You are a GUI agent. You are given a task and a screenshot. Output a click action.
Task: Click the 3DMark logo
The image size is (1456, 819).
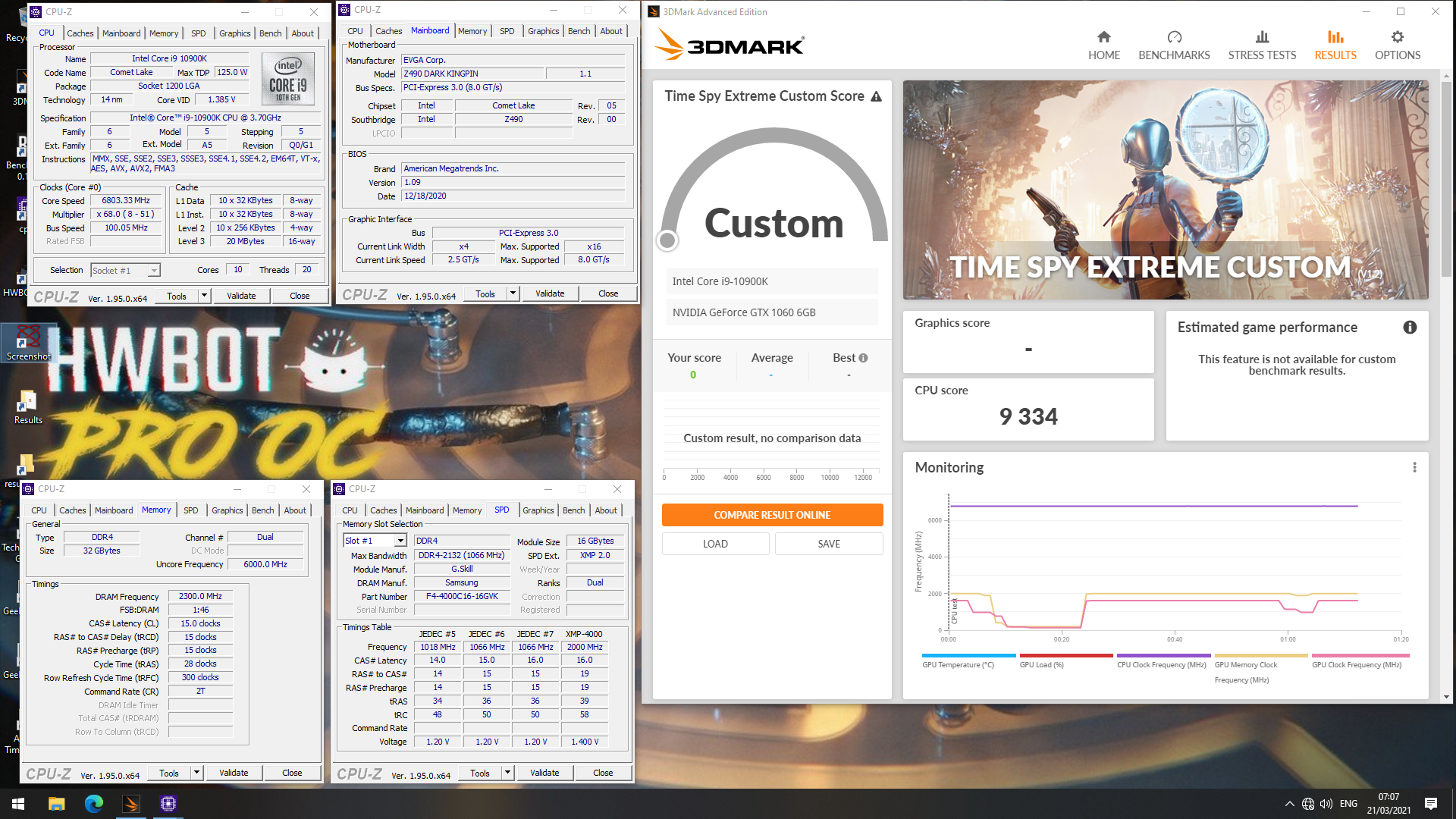pos(730,45)
